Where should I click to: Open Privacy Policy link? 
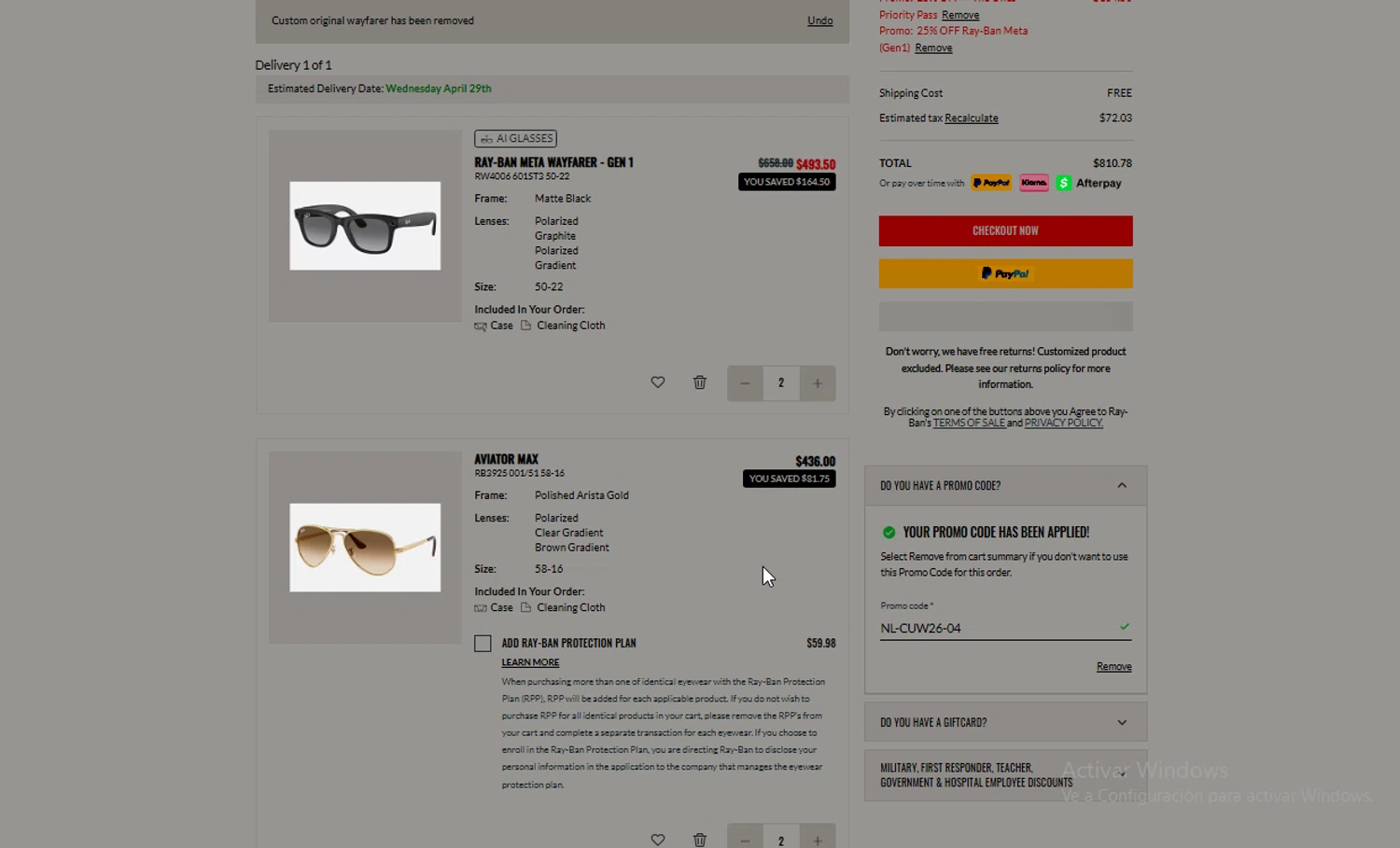coord(1063,424)
